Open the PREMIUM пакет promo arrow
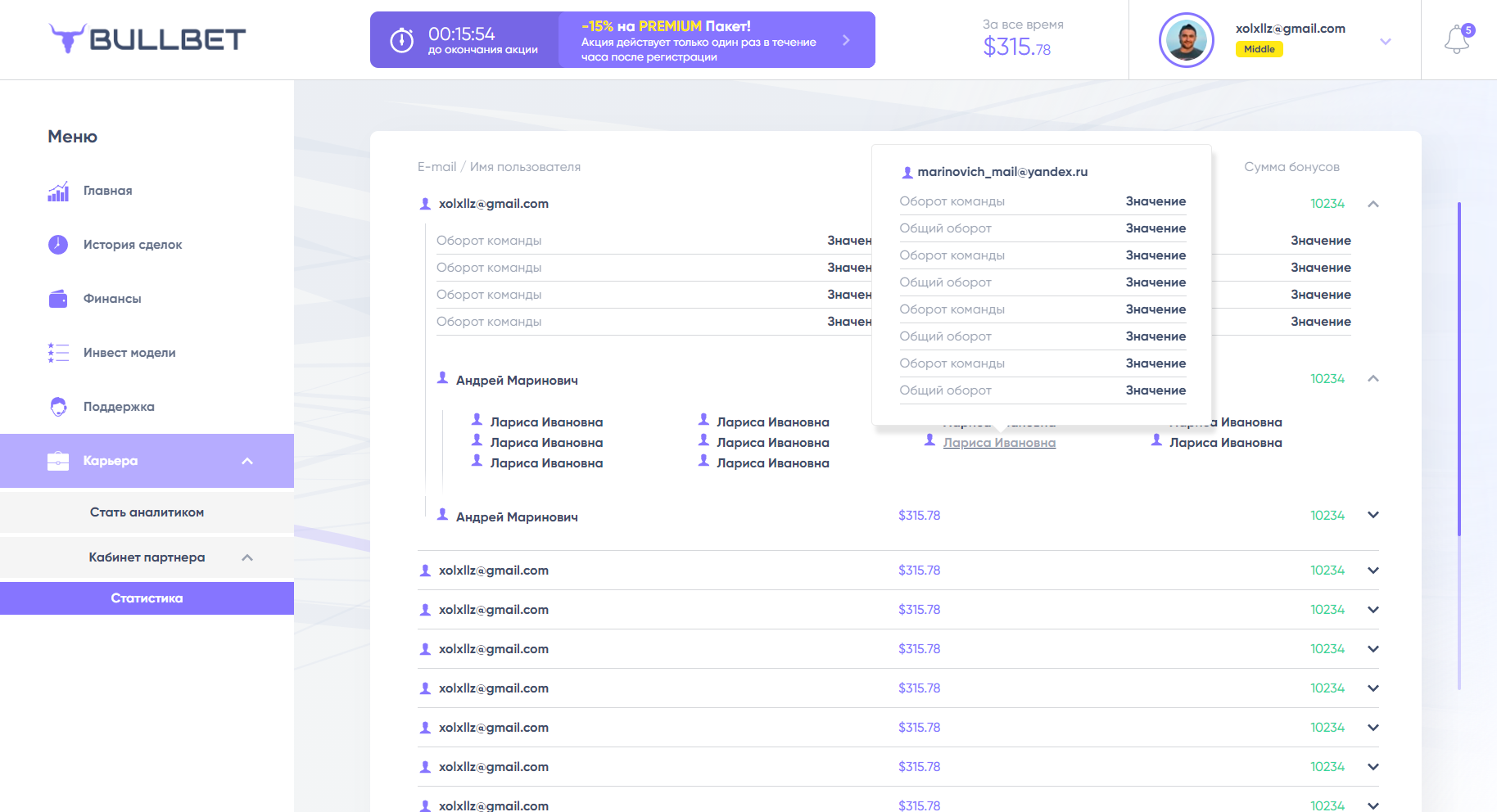The height and width of the screenshot is (812, 1497). [846, 39]
